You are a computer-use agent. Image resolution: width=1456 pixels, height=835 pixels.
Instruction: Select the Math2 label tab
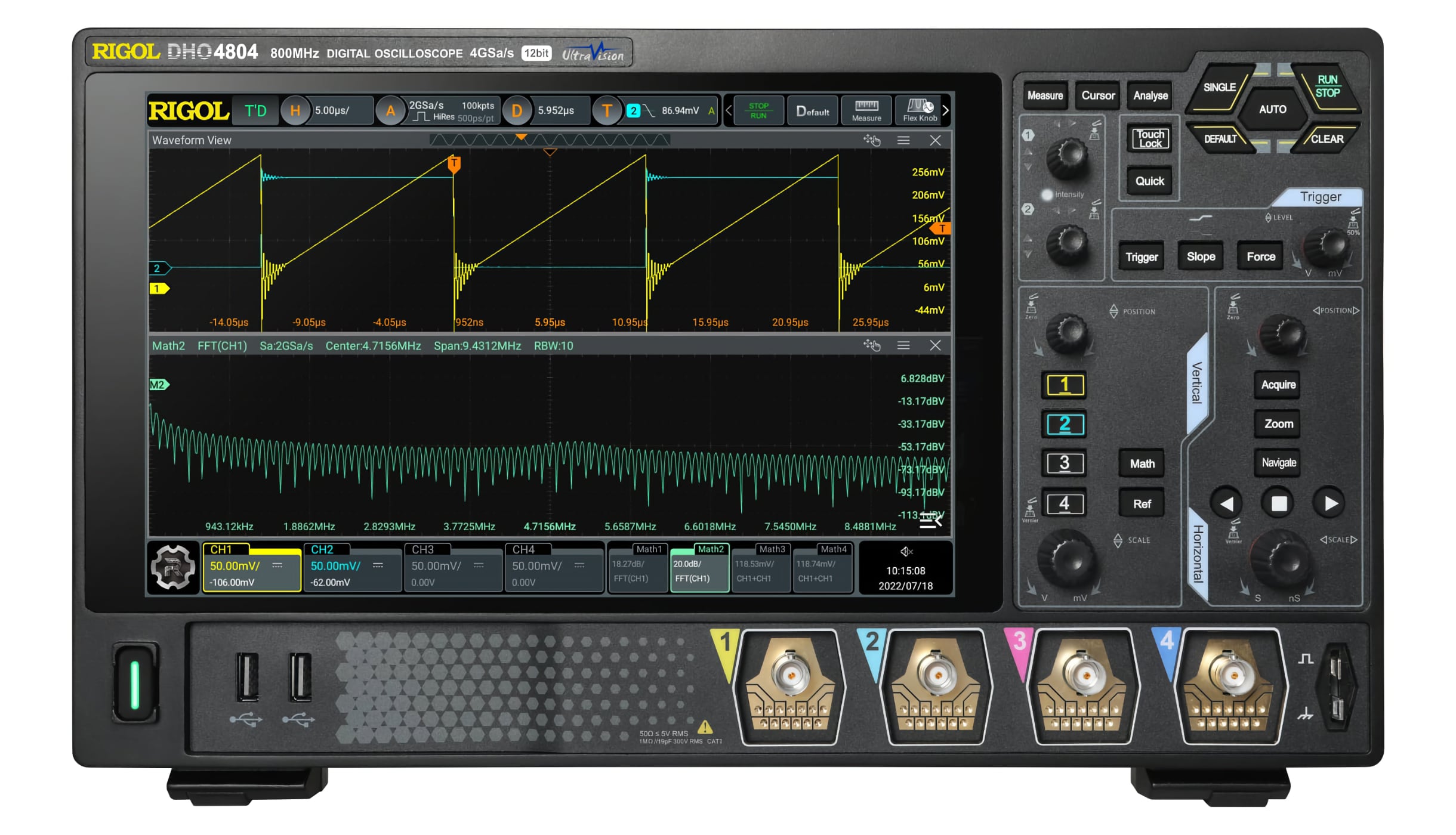(711, 549)
